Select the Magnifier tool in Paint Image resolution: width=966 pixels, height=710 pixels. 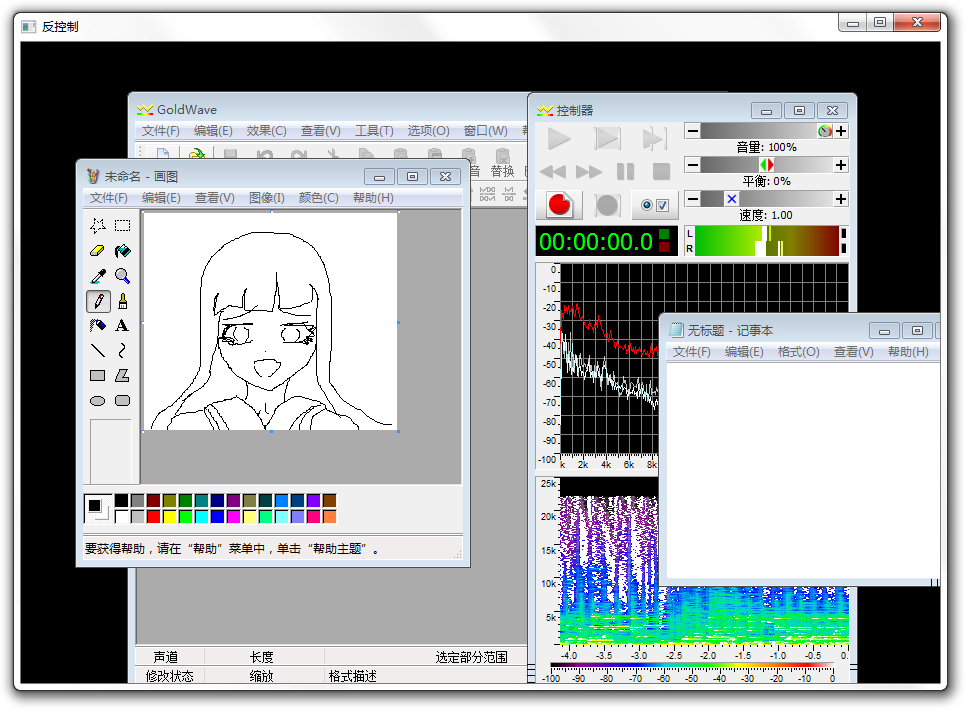pos(123,276)
